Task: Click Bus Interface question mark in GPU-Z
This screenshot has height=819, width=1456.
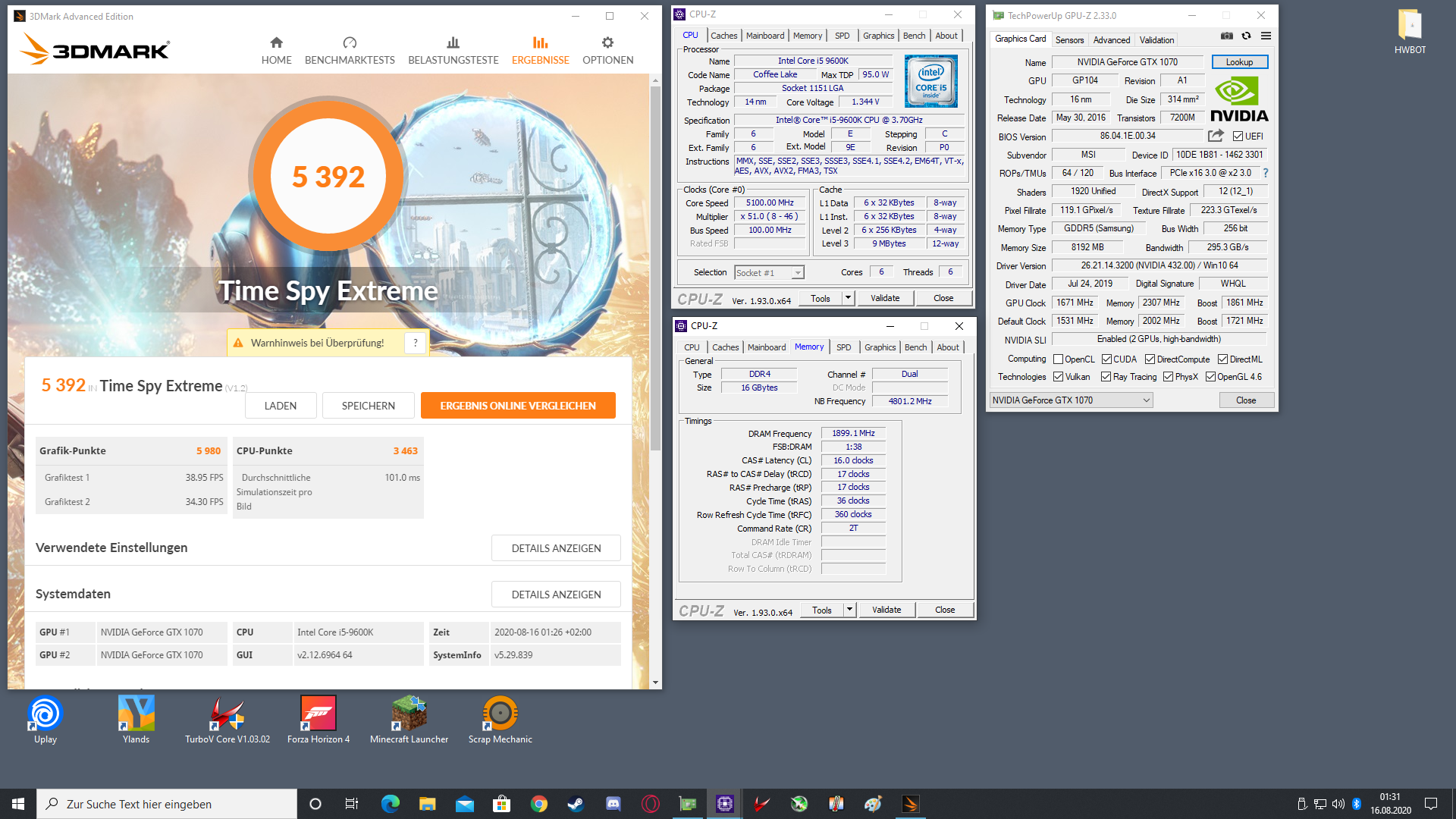Action: click(x=1265, y=173)
